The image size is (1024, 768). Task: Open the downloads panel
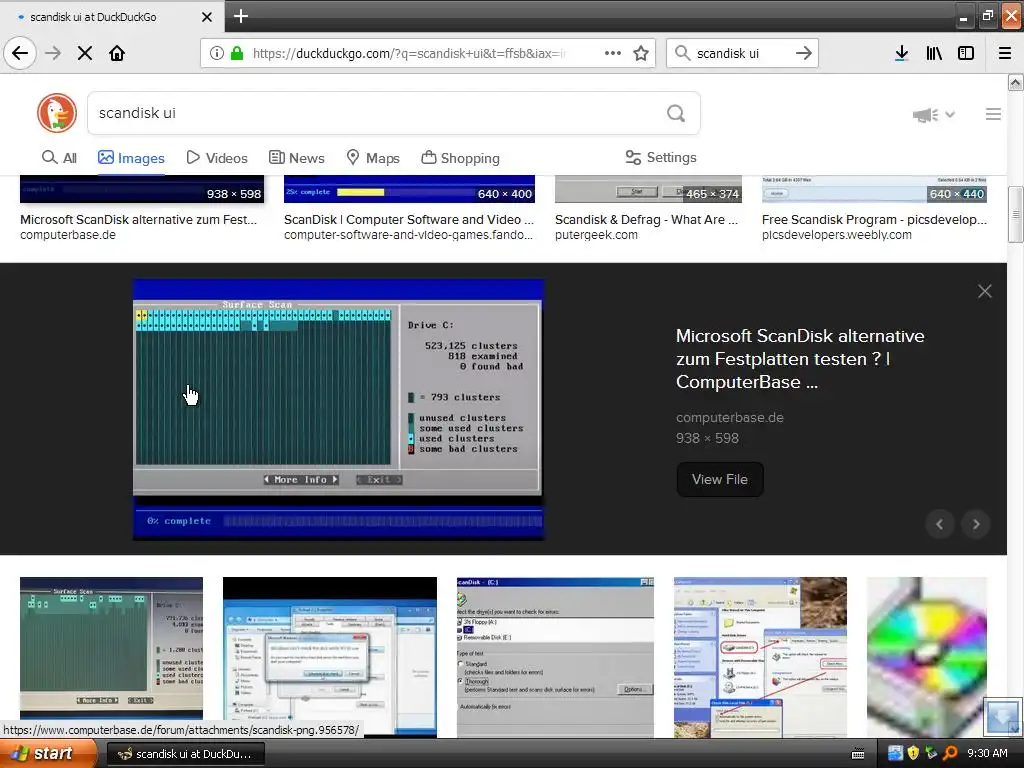[901, 53]
